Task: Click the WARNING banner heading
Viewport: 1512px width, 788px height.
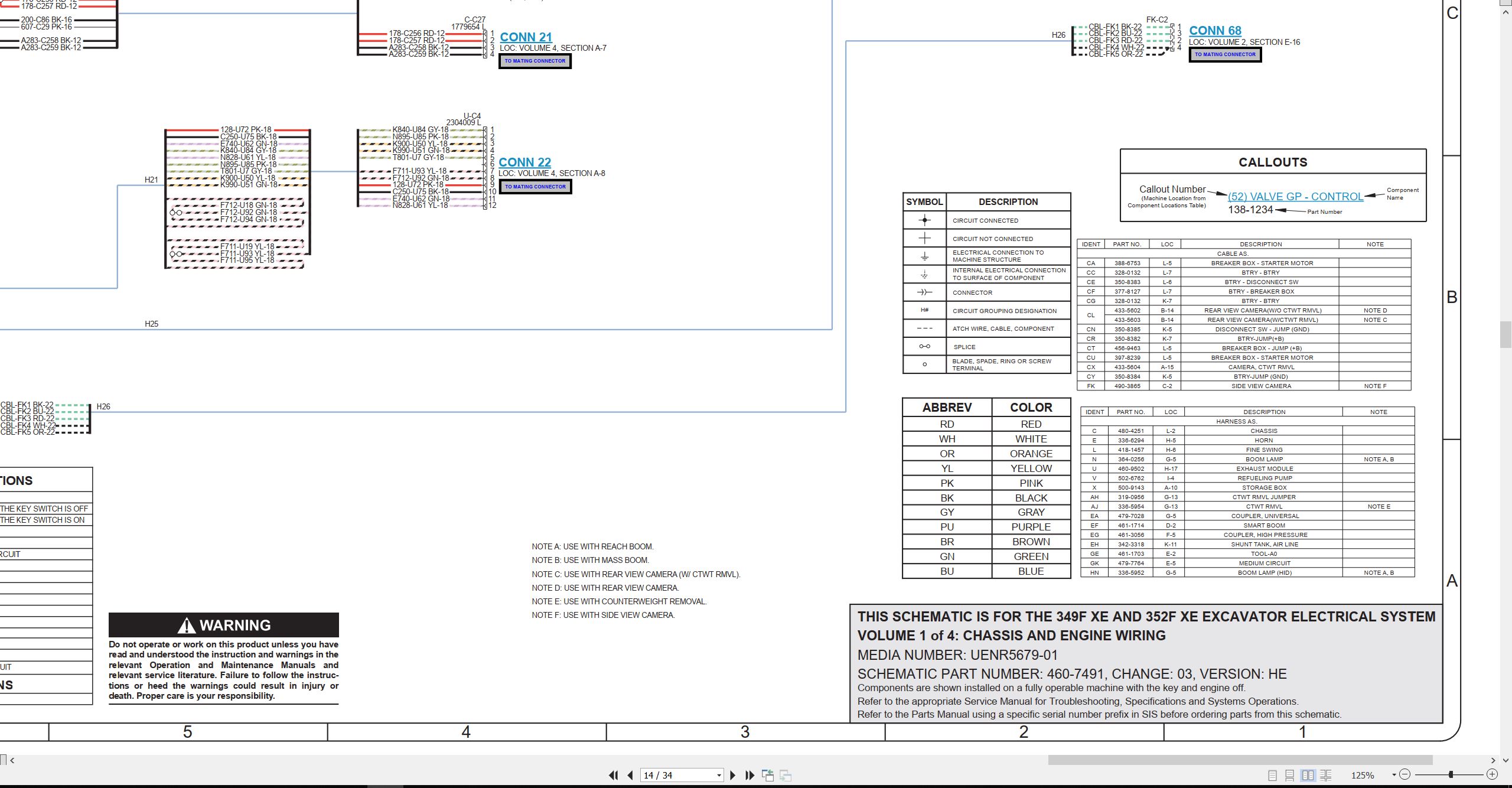Action: (x=224, y=625)
